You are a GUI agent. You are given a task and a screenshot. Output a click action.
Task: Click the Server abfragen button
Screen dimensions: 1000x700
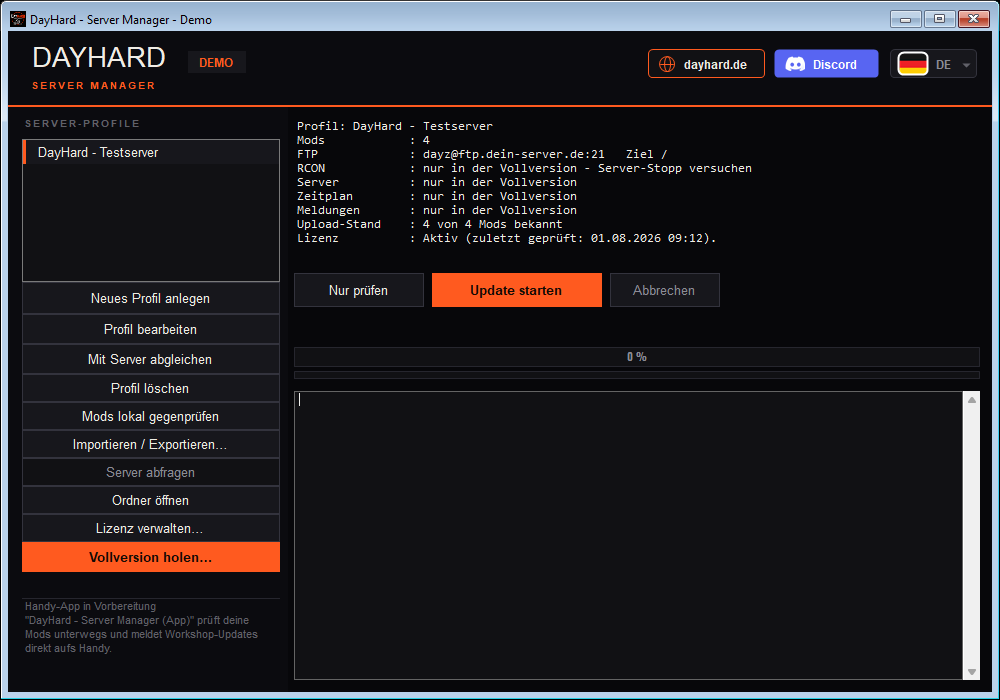151,472
